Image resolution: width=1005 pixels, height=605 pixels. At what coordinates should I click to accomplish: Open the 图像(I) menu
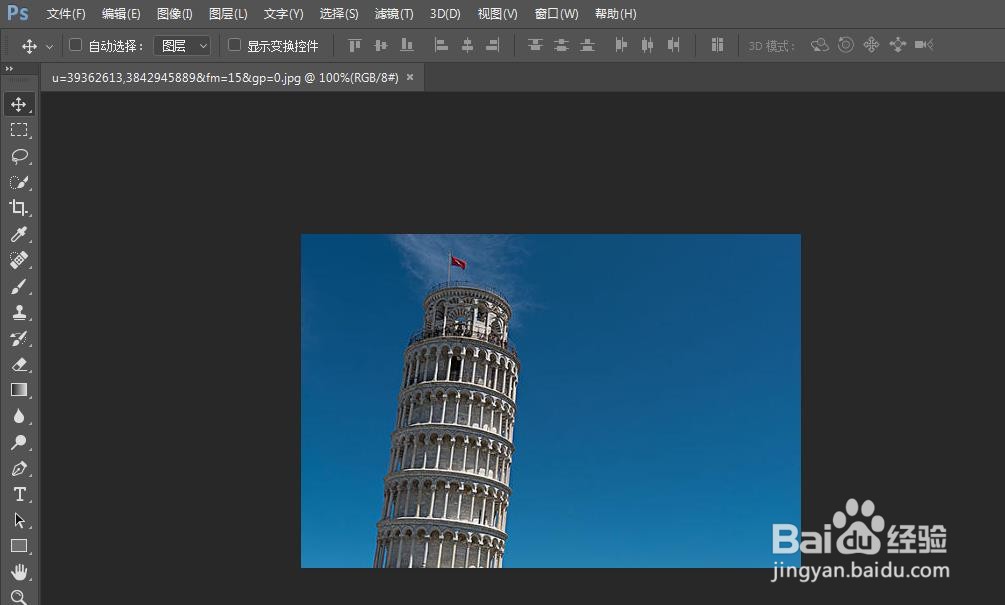[x=174, y=13]
